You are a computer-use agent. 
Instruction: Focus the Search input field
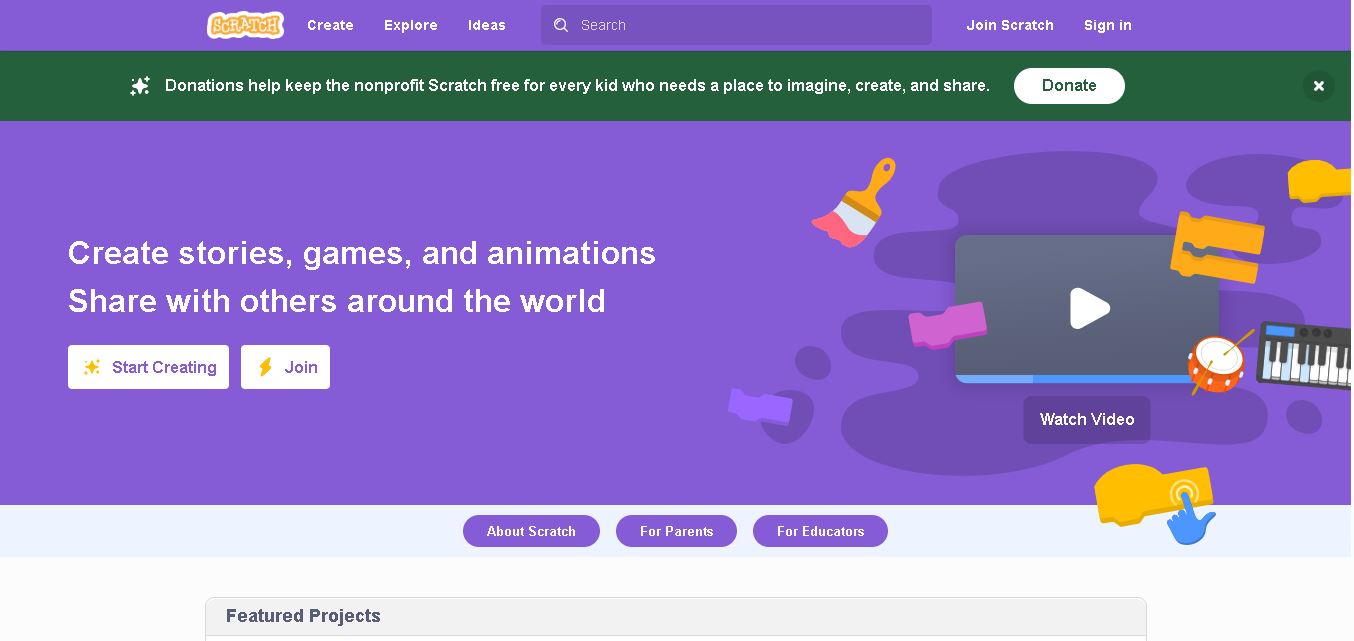click(x=736, y=25)
